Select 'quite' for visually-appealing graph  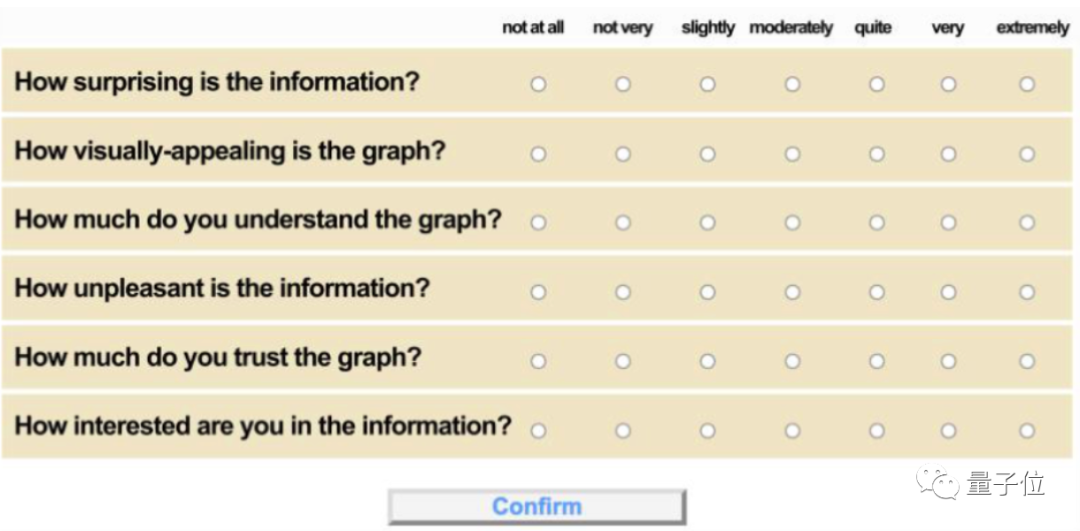coord(877,154)
